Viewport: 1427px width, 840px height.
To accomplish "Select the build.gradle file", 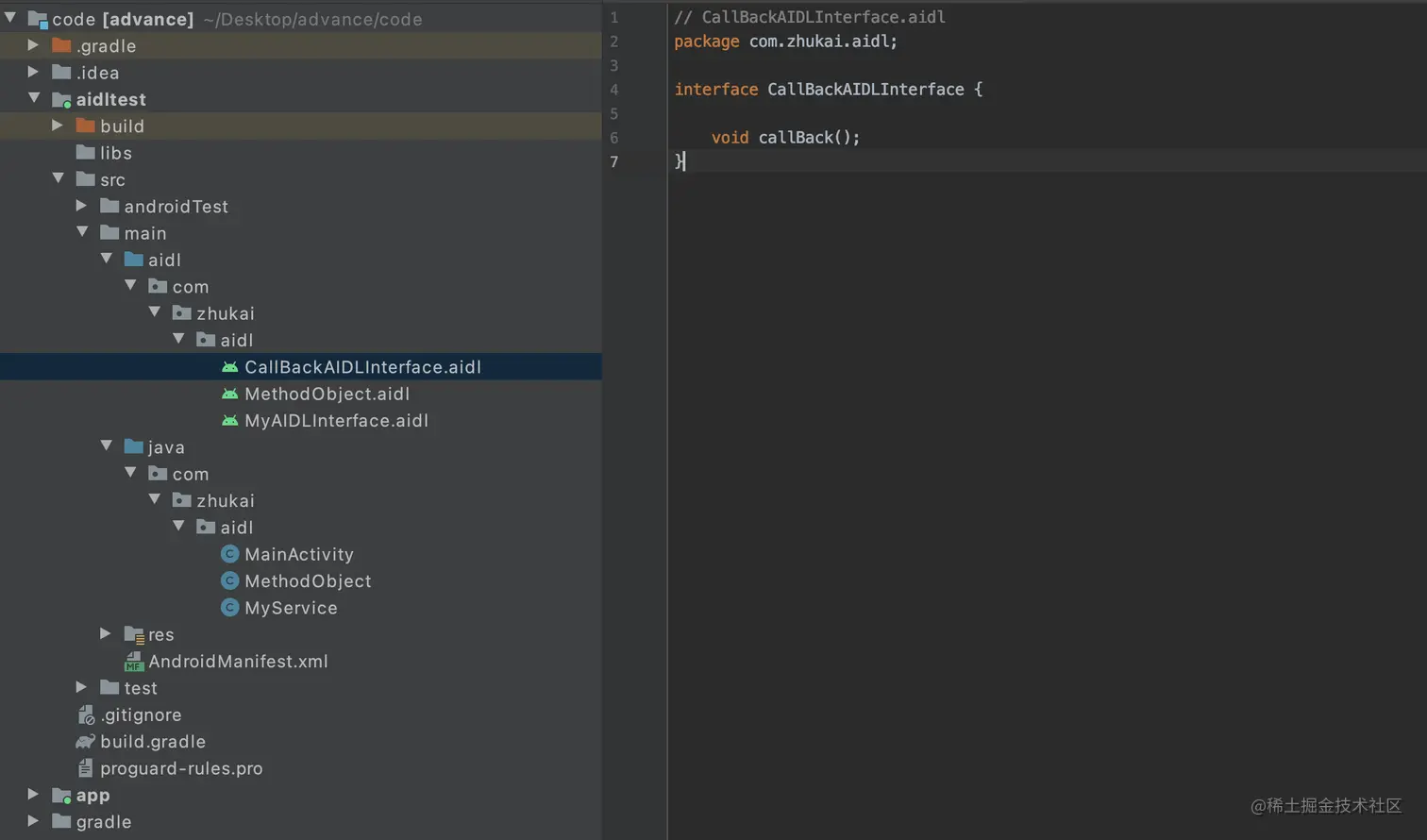I will point(153,742).
